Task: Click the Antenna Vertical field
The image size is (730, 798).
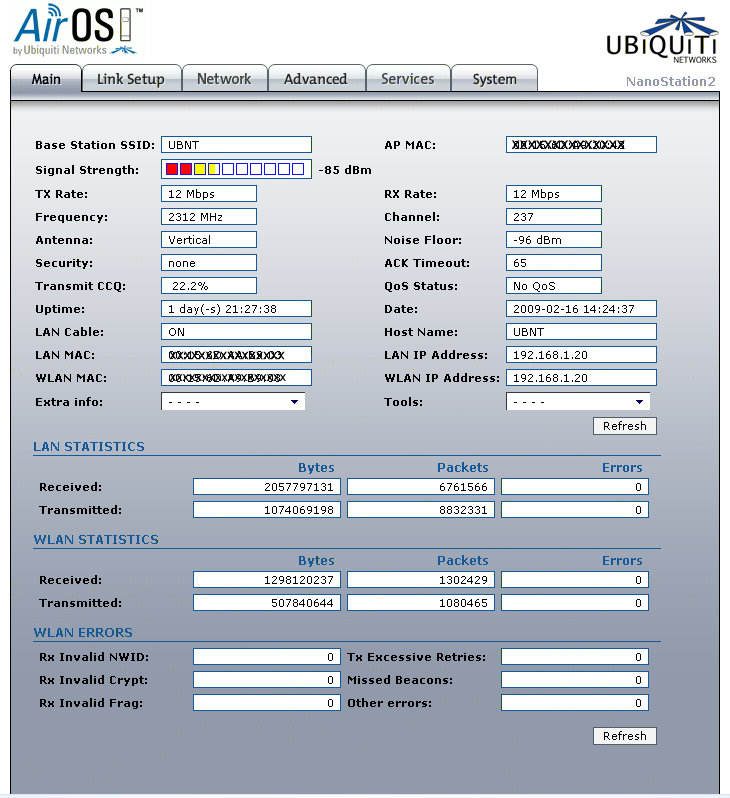Action: 209,240
